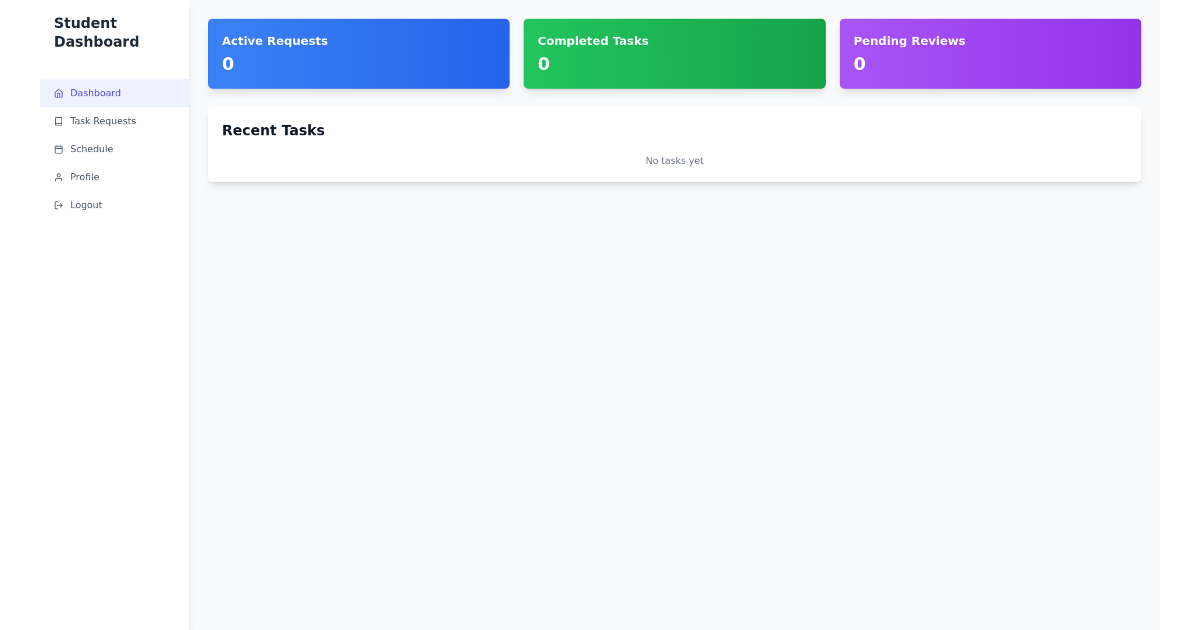Navigate to Task Requests

tap(104, 120)
